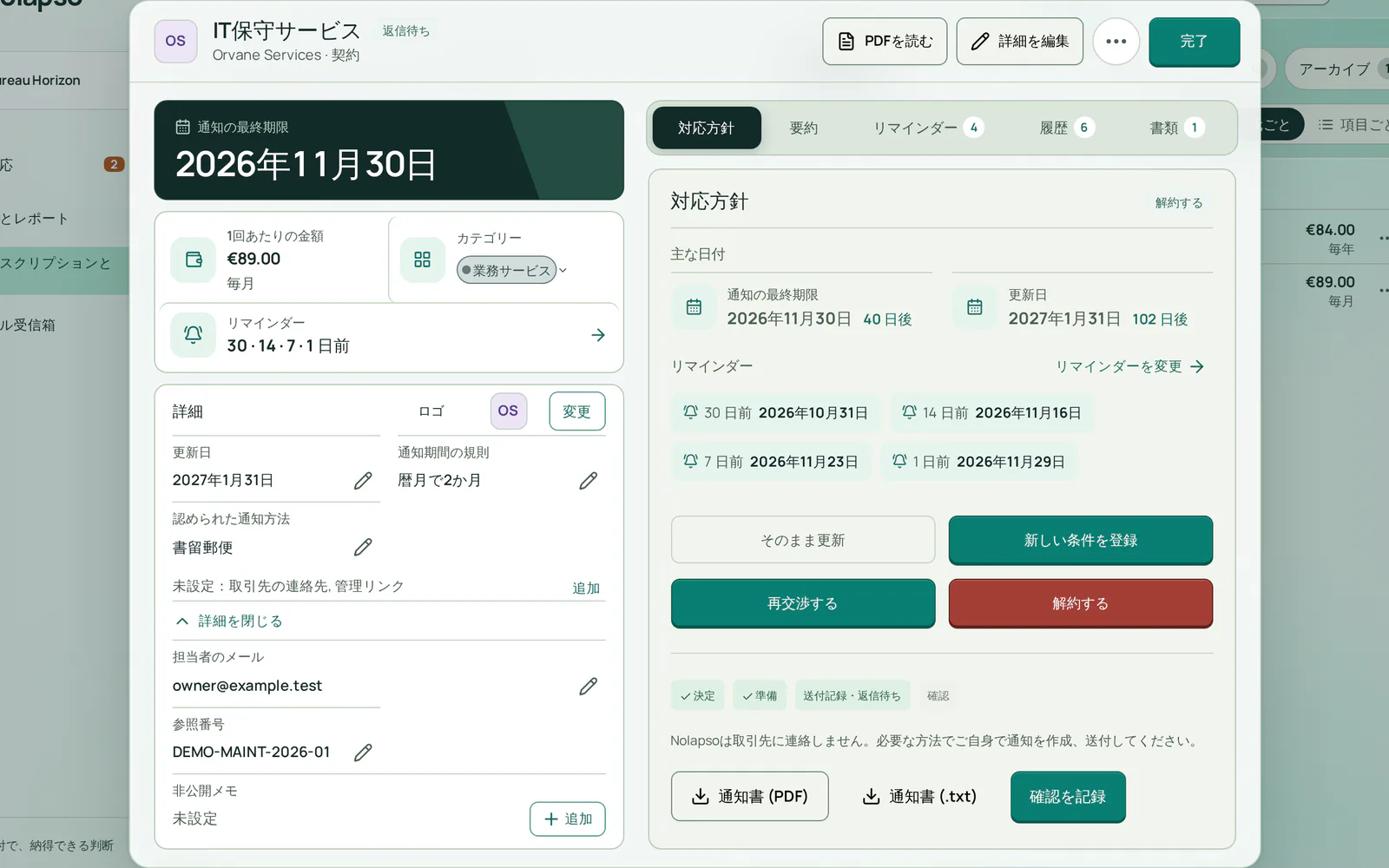Image resolution: width=1389 pixels, height=868 pixels.
Task: Click the OS logo thumbnail in 詳細
Action: pyautogui.click(x=508, y=411)
